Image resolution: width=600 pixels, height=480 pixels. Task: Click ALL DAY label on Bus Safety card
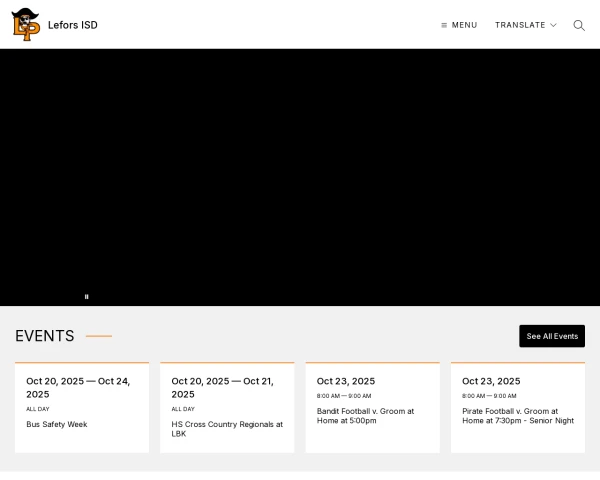(38, 409)
